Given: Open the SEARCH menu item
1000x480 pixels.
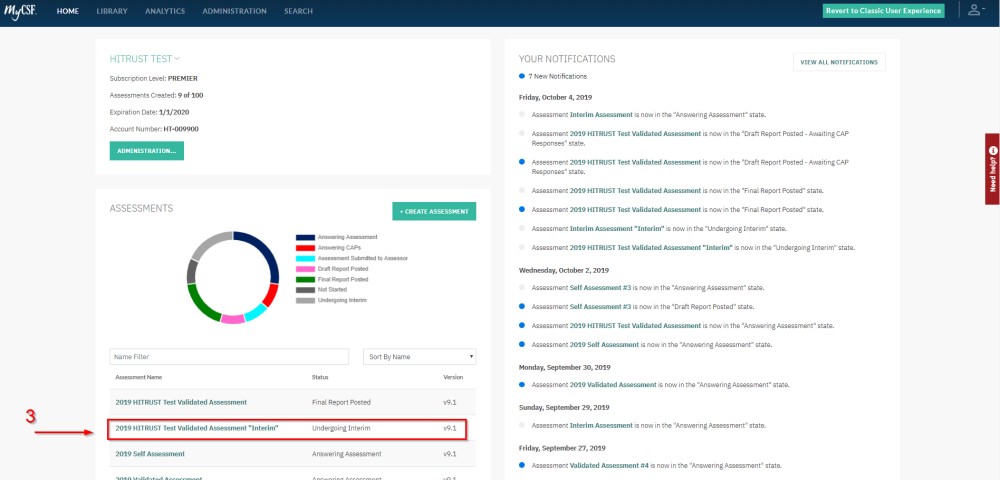Looking at the screenshot, I should [x=298, y=11].
